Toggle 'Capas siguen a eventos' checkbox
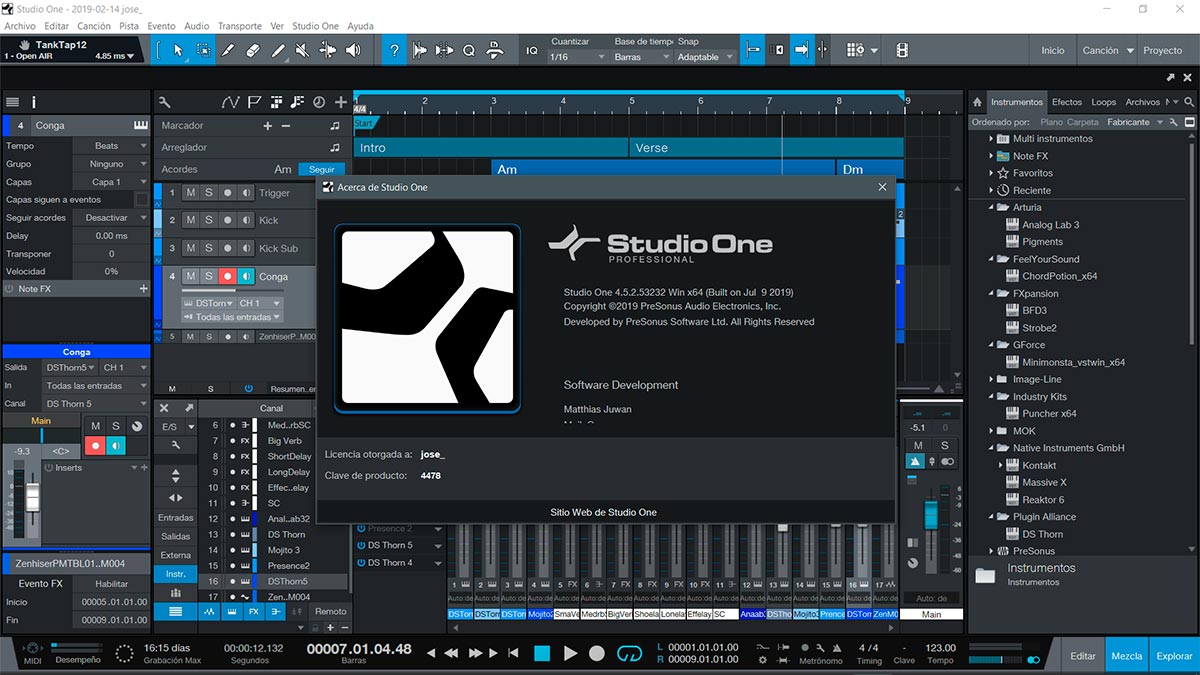This screenshot has height=675, width=1200. pyautogui.click(x=141, y=200)
